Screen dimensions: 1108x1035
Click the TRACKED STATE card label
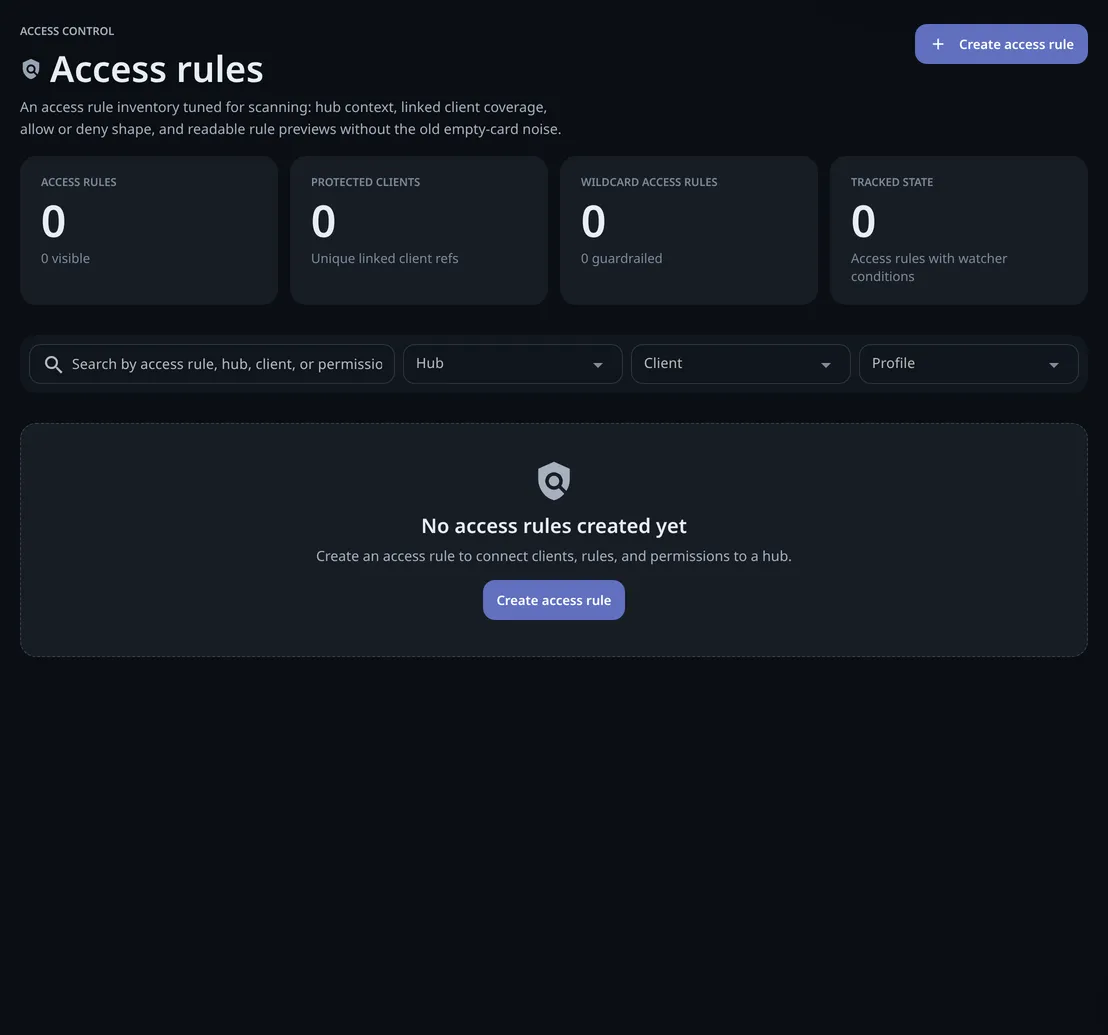click(x=892, y=182)
